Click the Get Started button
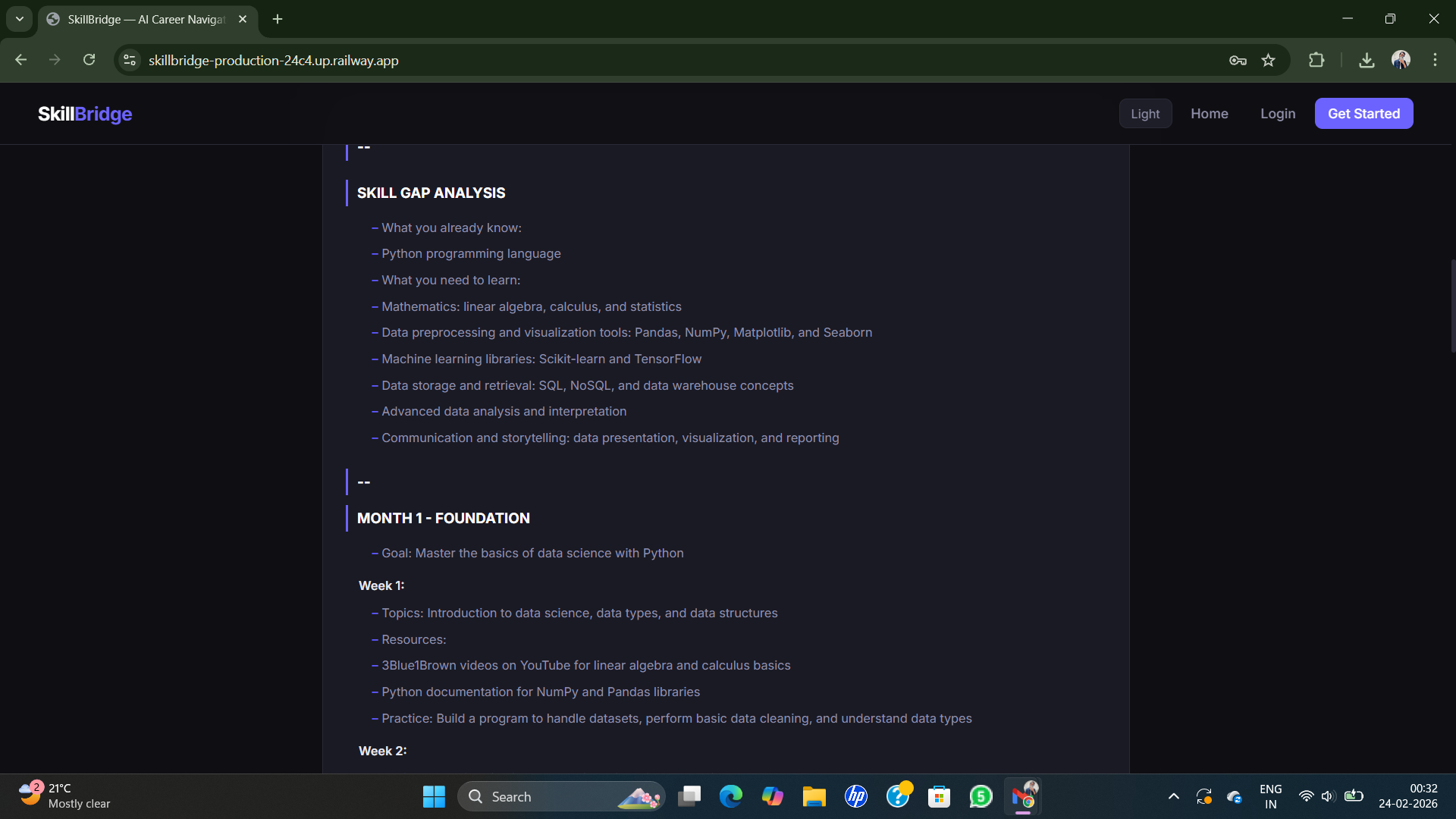1456x819 pixels. (x=1363, y=113)
